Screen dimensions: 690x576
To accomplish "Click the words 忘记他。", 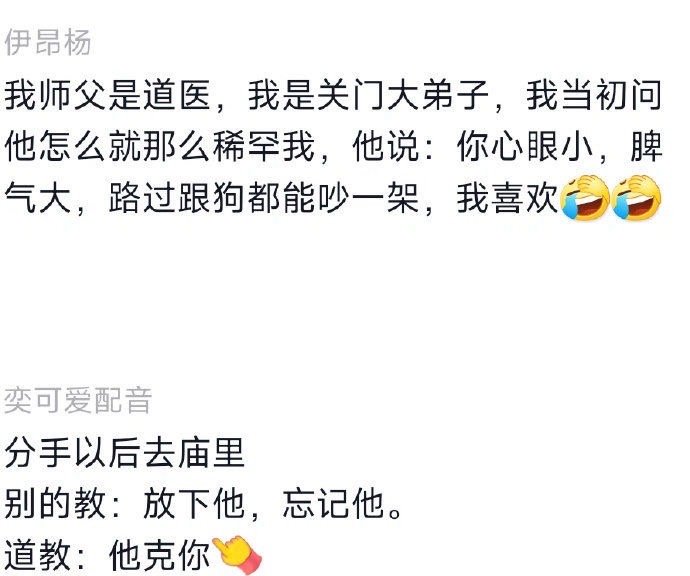I will pyautogui.click(x=341, y=503).
